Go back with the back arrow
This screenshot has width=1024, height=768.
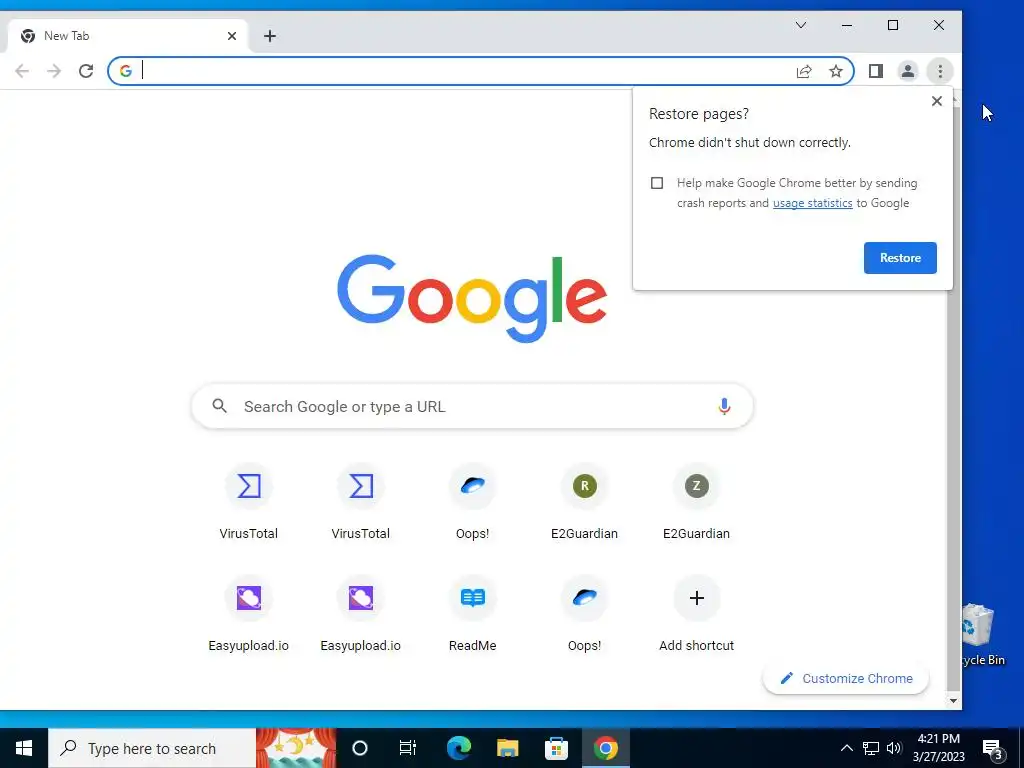coord(22,71)
